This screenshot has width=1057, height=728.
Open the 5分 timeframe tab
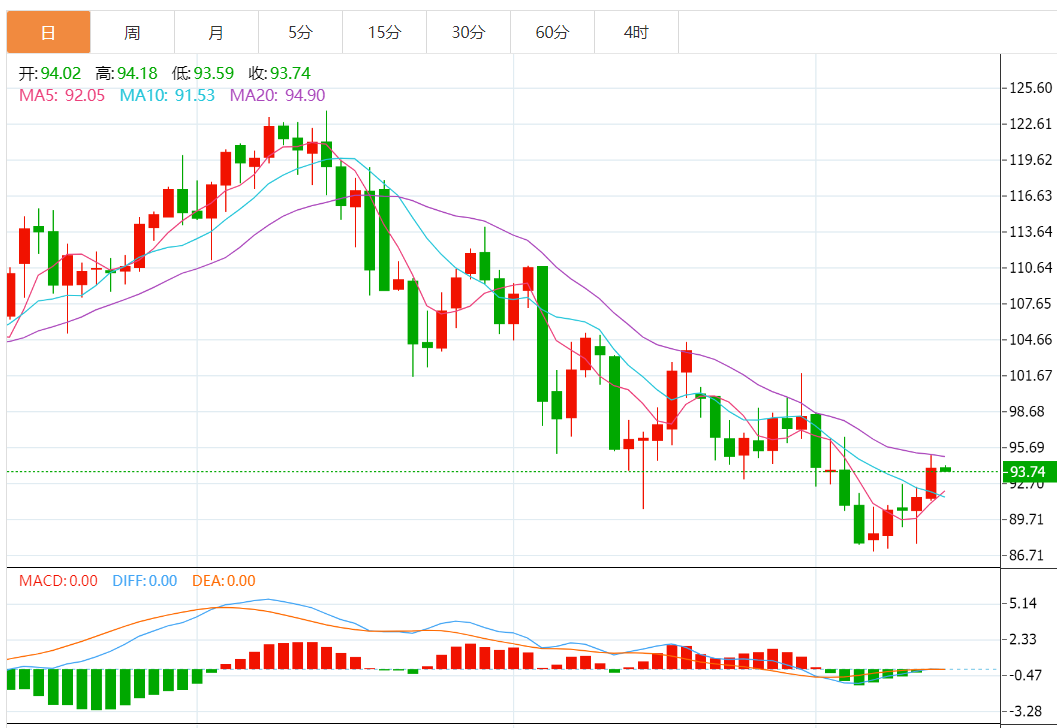click(x=301, y=32)
